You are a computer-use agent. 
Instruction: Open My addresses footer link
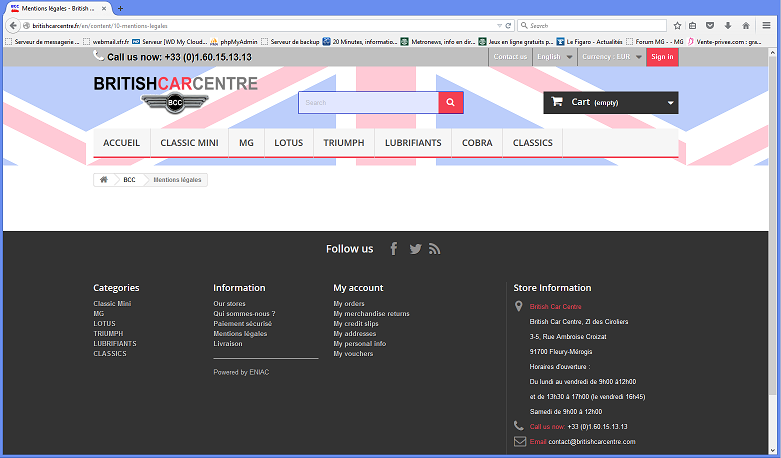(355, 334)
